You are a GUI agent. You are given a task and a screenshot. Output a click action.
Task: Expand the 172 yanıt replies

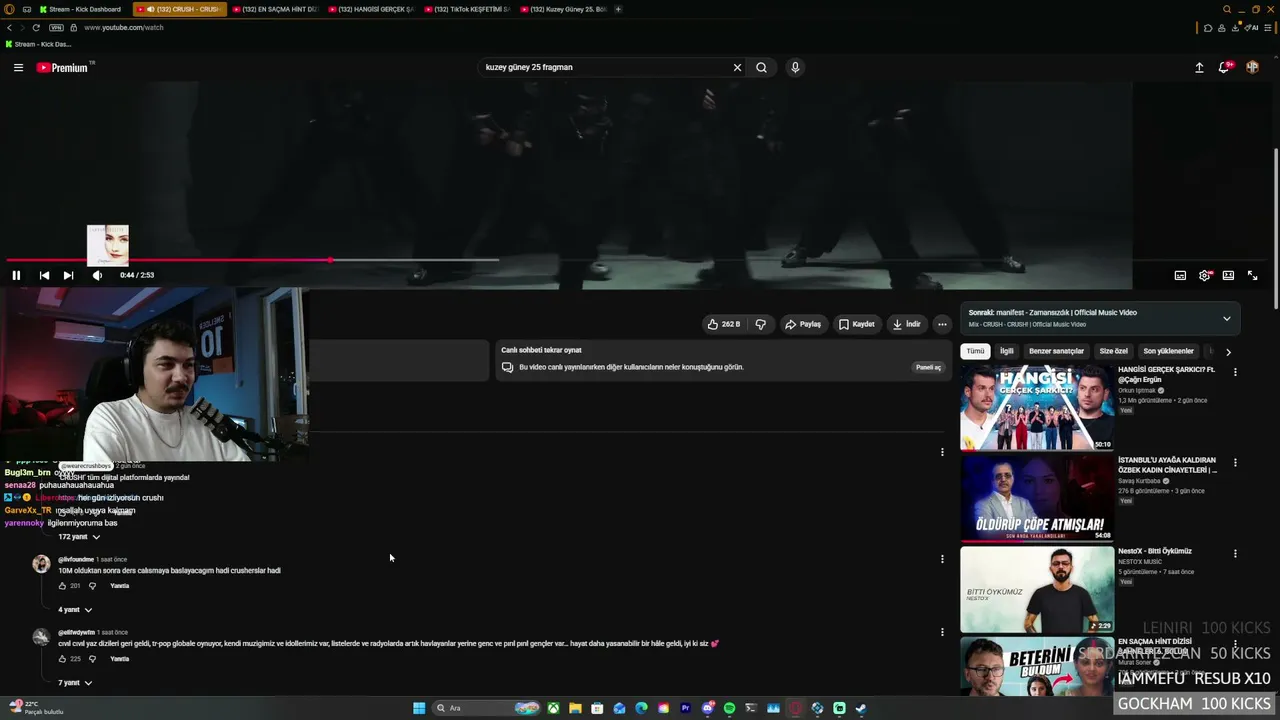(x=79, y=537)
